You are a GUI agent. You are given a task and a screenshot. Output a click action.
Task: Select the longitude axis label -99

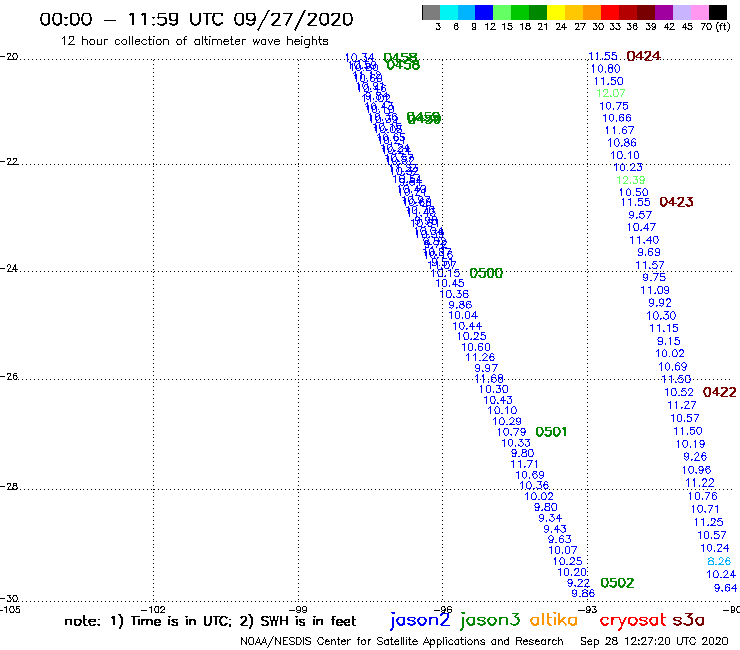tap(298, 609)
